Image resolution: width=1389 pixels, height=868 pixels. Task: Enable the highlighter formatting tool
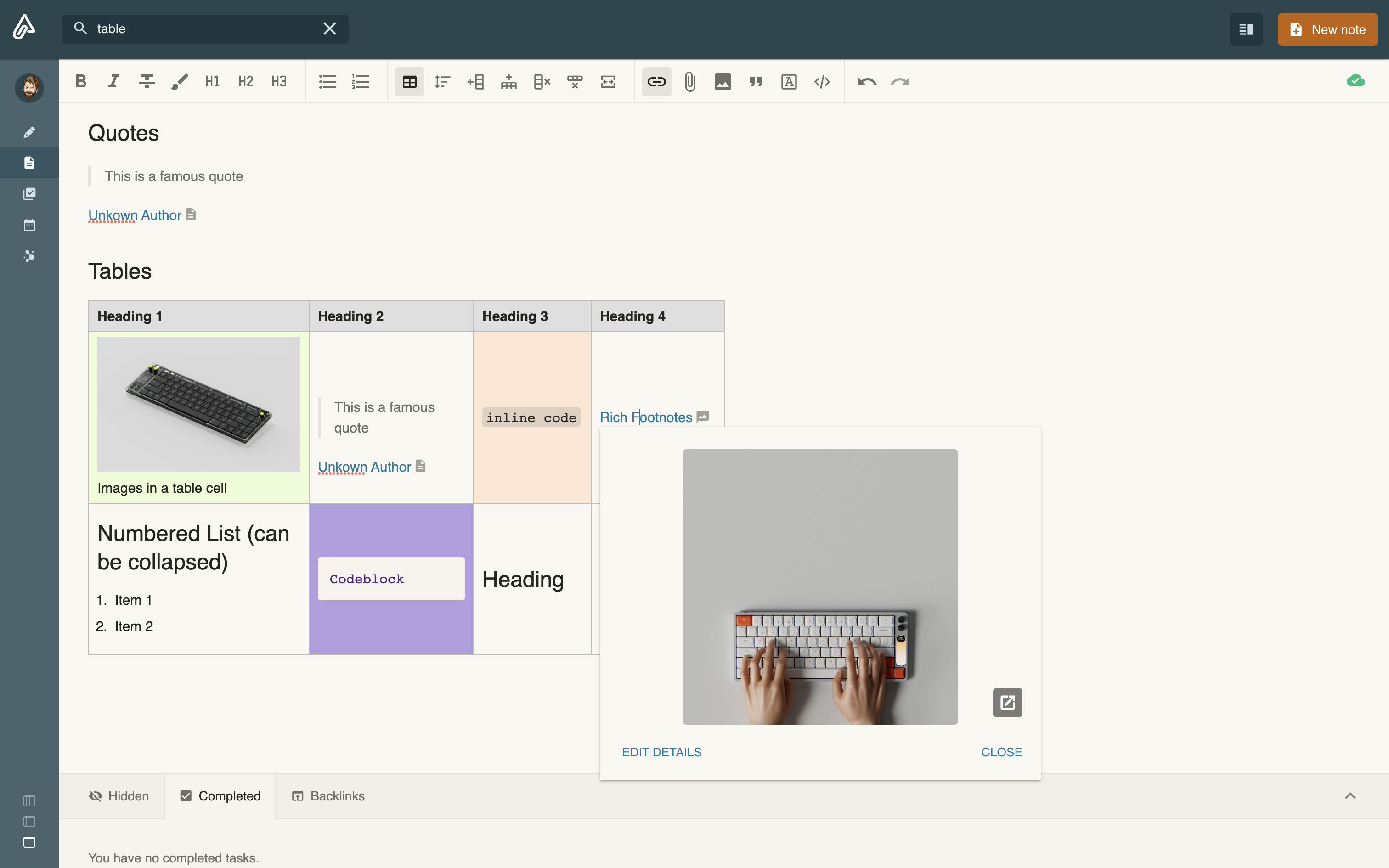coord(179,81)
